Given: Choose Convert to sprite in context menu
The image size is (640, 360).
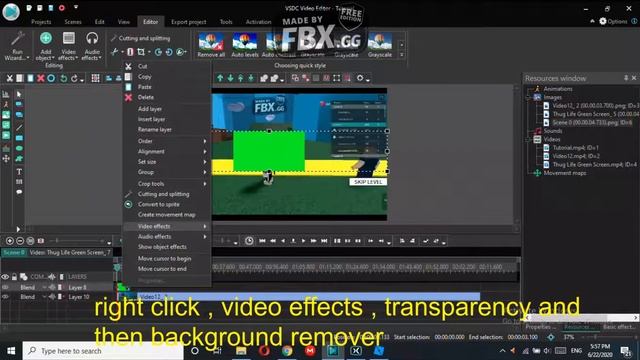Looking at the screenshot, I should (167, 204).
